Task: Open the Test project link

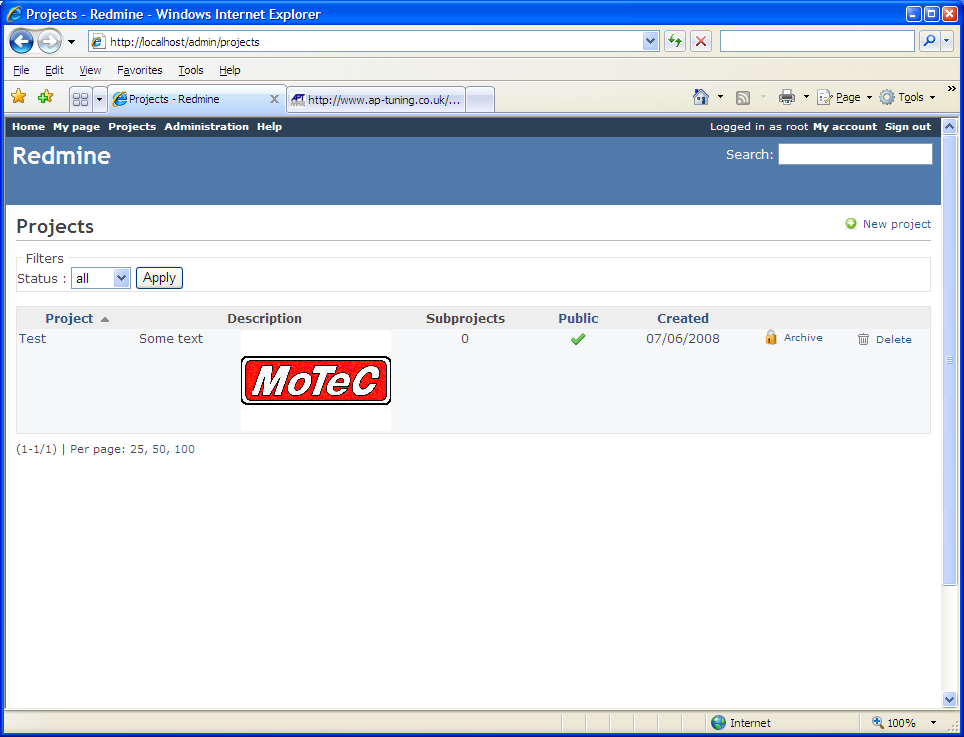Action: tap(33, 339)
